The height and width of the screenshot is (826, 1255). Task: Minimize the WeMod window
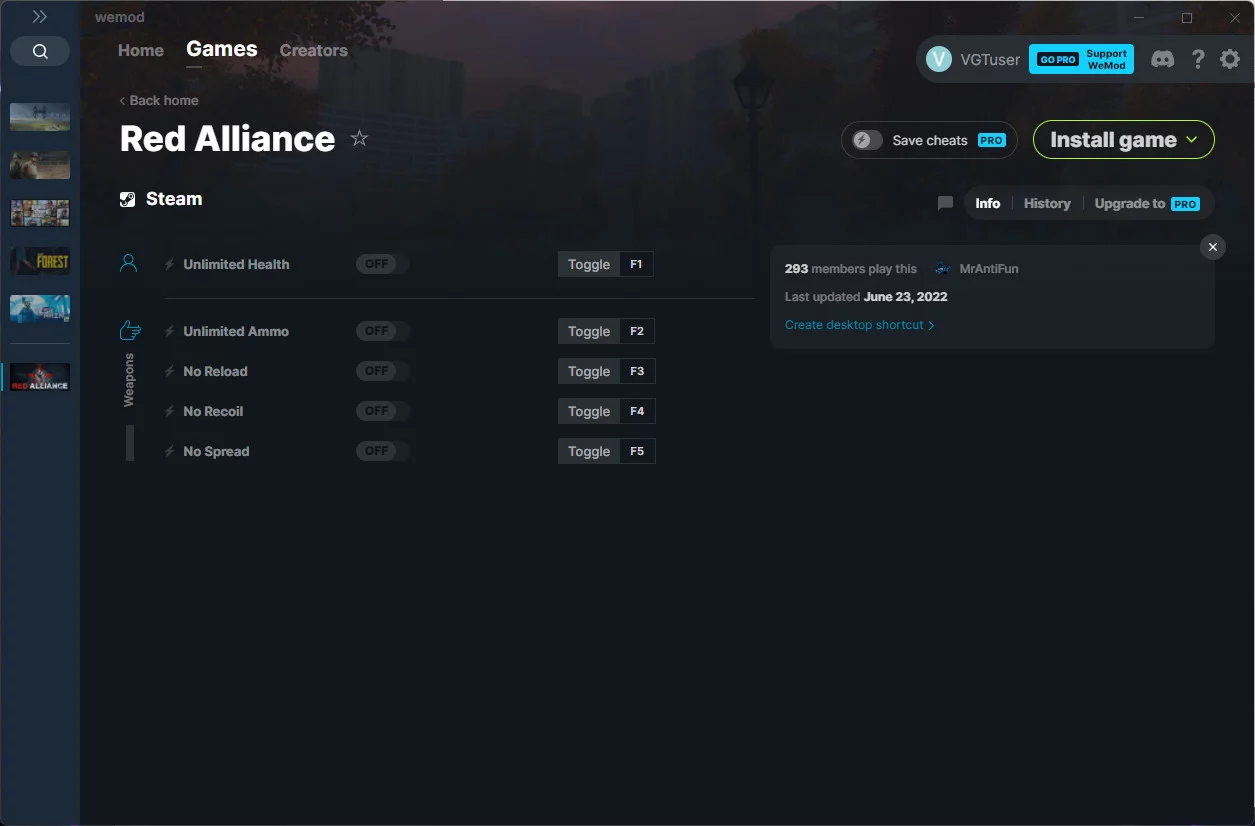[1140, 17]
